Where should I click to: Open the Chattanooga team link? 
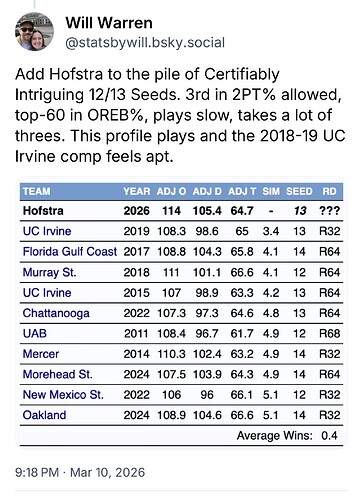(x=56, y=313)
